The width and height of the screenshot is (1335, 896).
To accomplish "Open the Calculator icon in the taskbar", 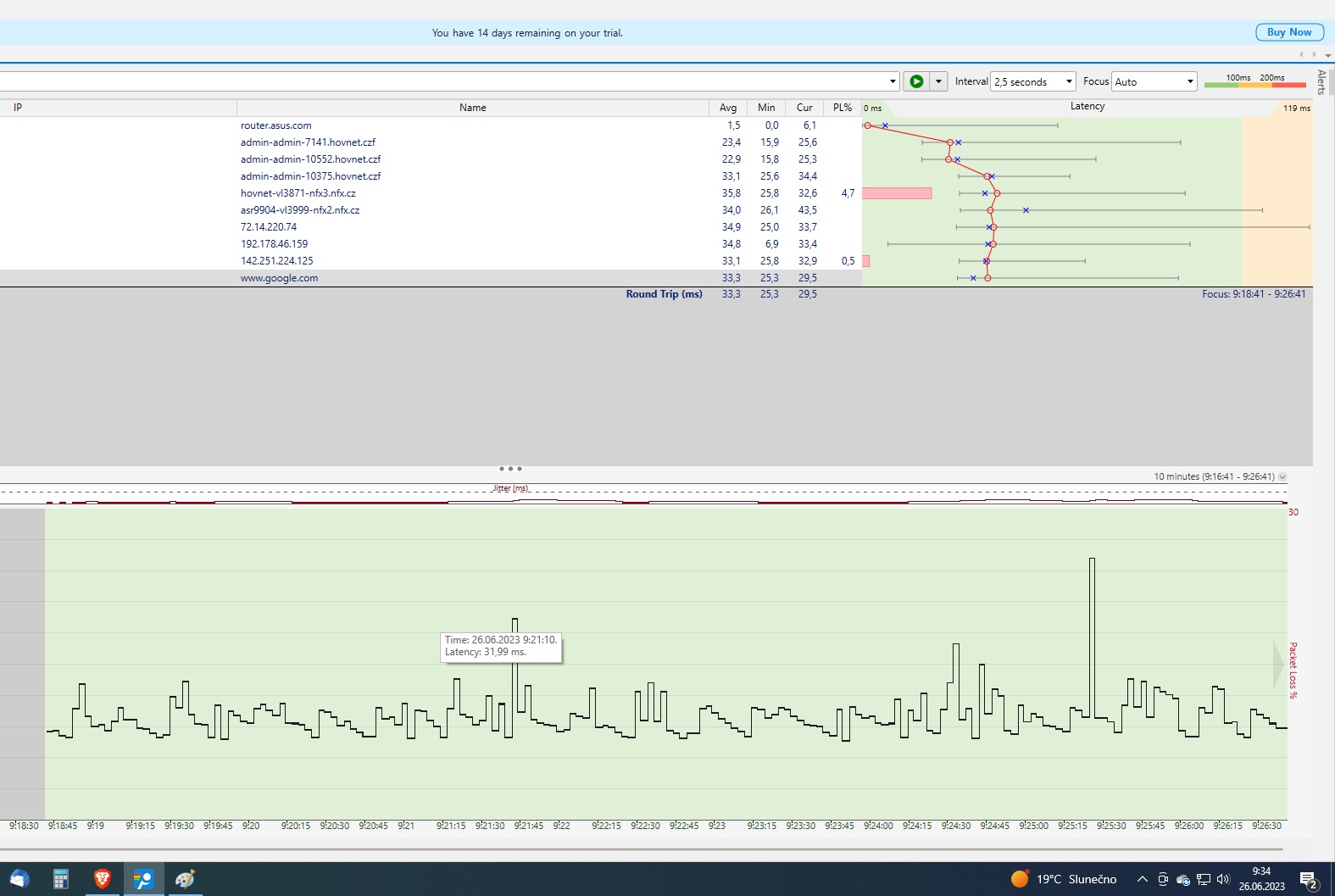I will tap(60, 879).
